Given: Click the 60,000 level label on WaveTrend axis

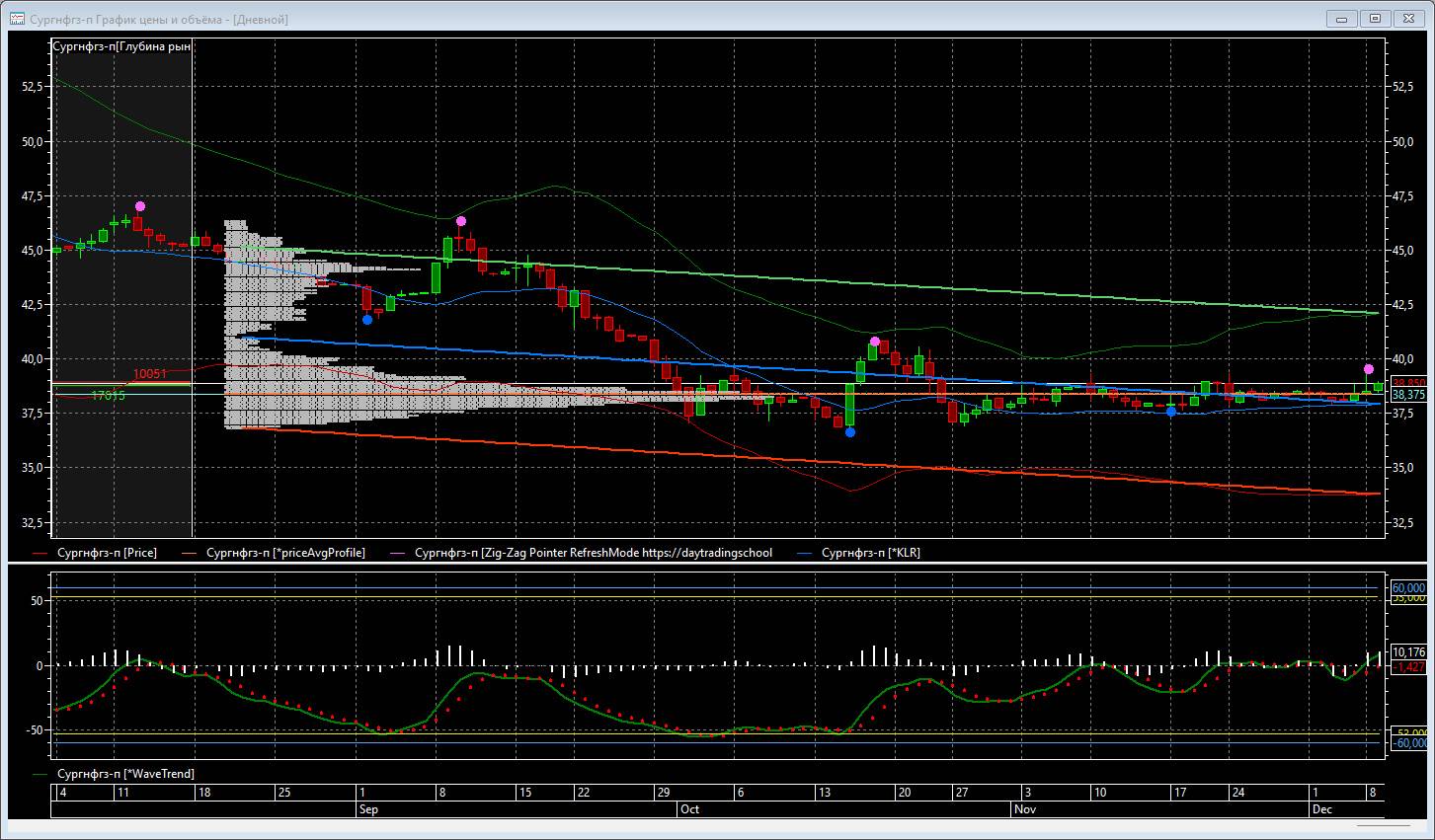Looking at the screenshot, I should pyautogui.click(x=1408, y=587).
